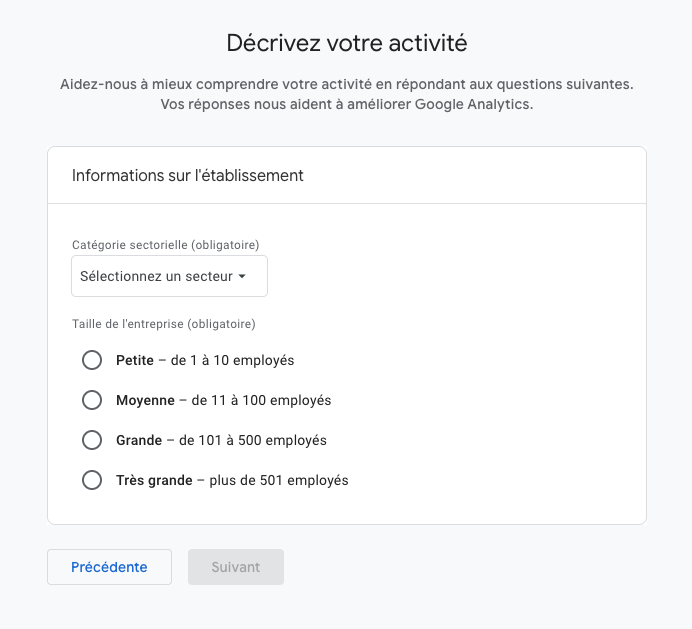
Task: Click the bold 'Moyenne' option label
Action: click(x=145, y=400)
